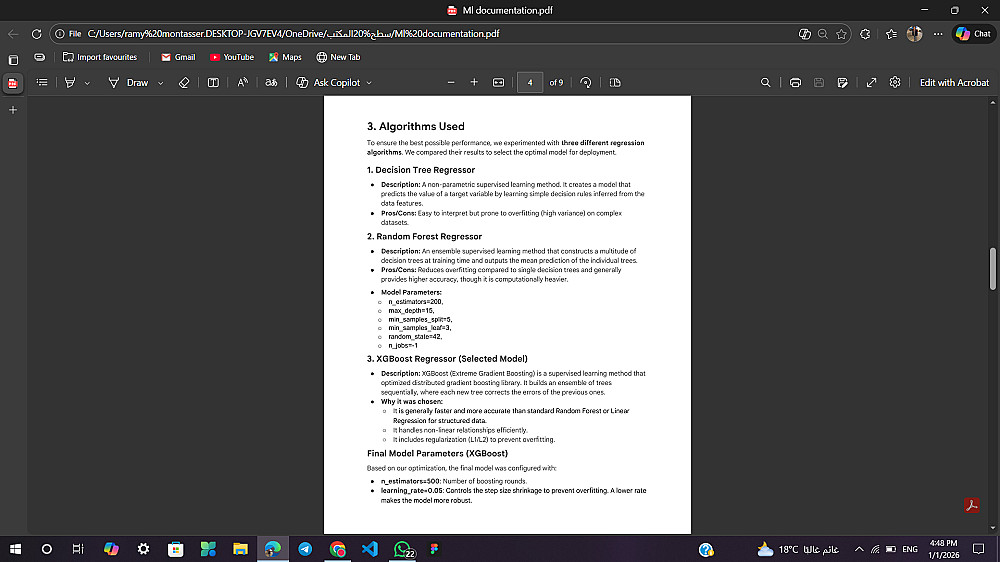This screenshot has width=1000, height=562.
Task: Select the Erase tool
Action: (x=184, y=82)
